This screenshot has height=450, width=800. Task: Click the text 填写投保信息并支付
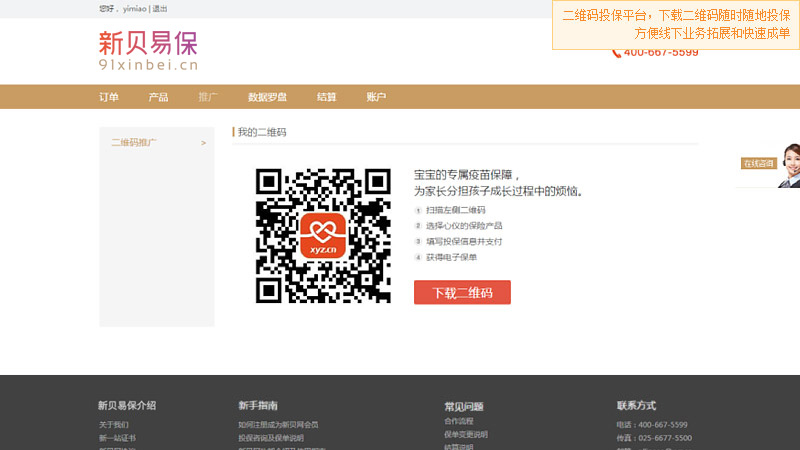(464, 241)
